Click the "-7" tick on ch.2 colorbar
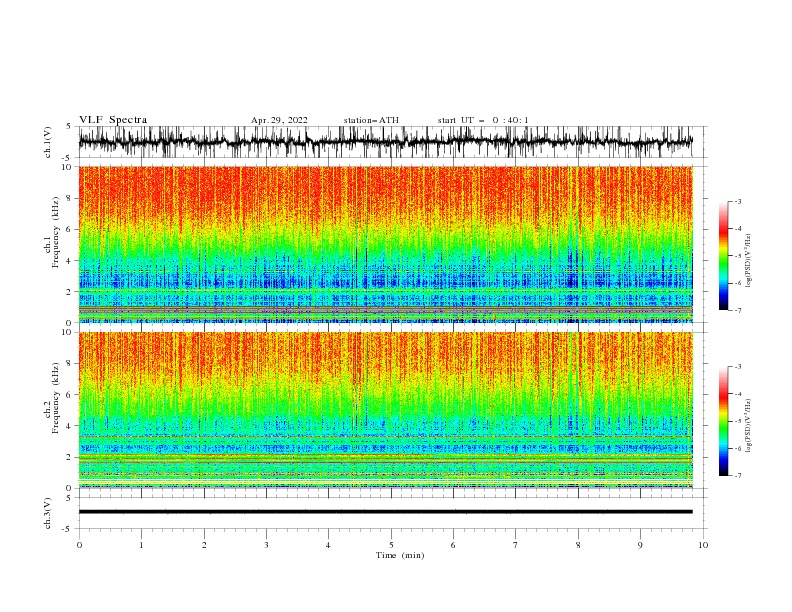This screenshot has width=792, height=612. (x=737, y=476)
